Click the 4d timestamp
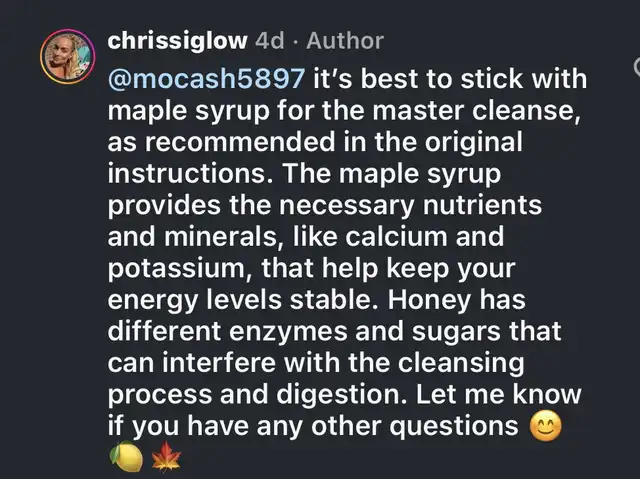The width and height of the screenshot is (640, 479). [269, 41]
